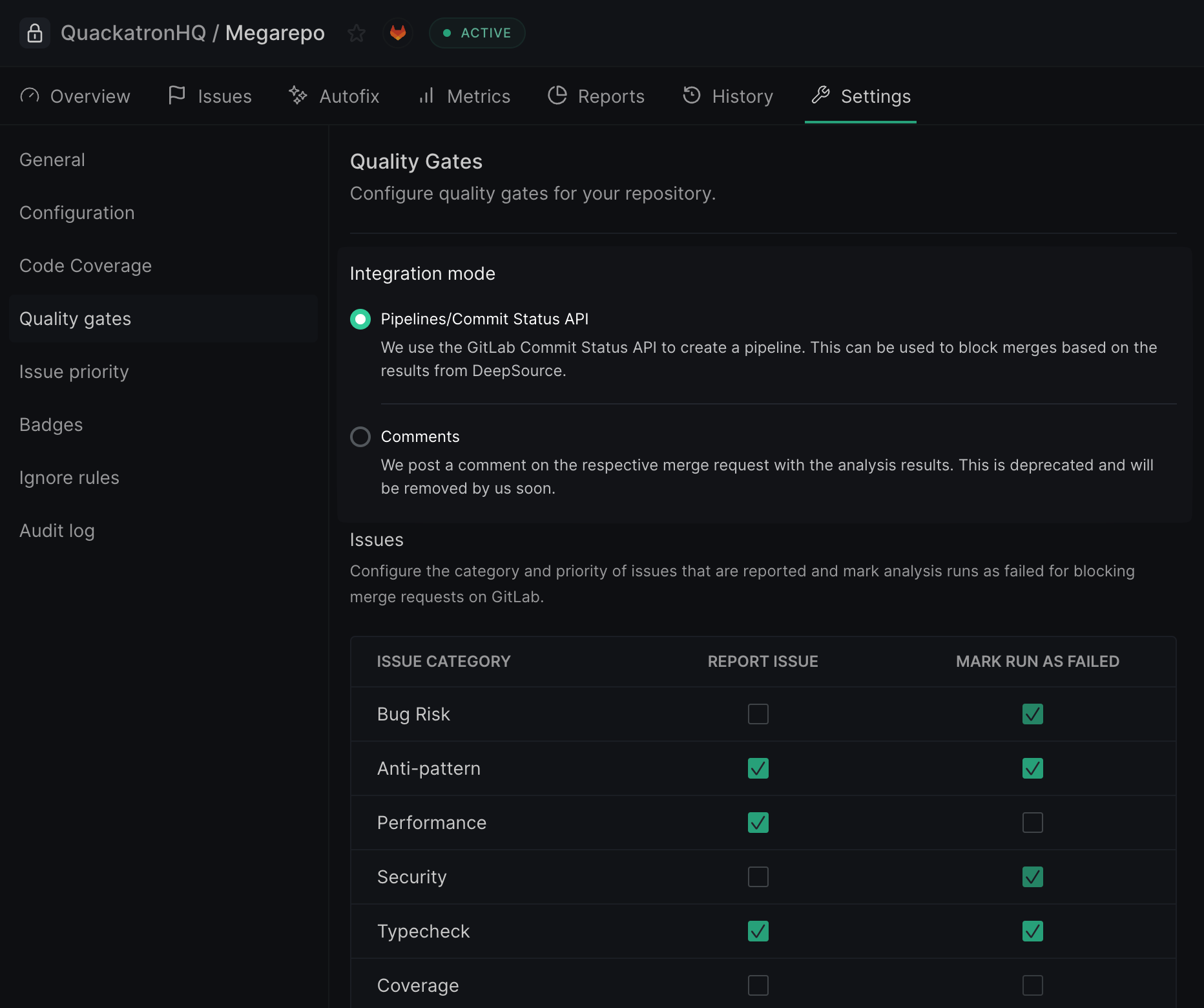Star the Megarepo repository
Image resolution: width=1204 pixels, height=1008 pixels.
click(x=357, y=33)
